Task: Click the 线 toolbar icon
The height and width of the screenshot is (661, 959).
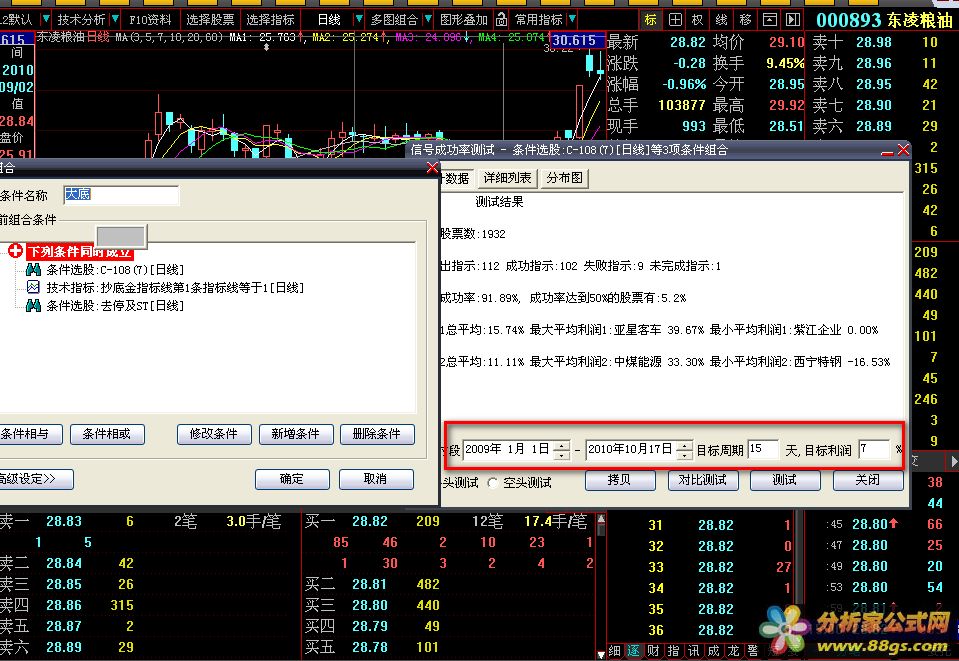Action: (x=722, y=20)
